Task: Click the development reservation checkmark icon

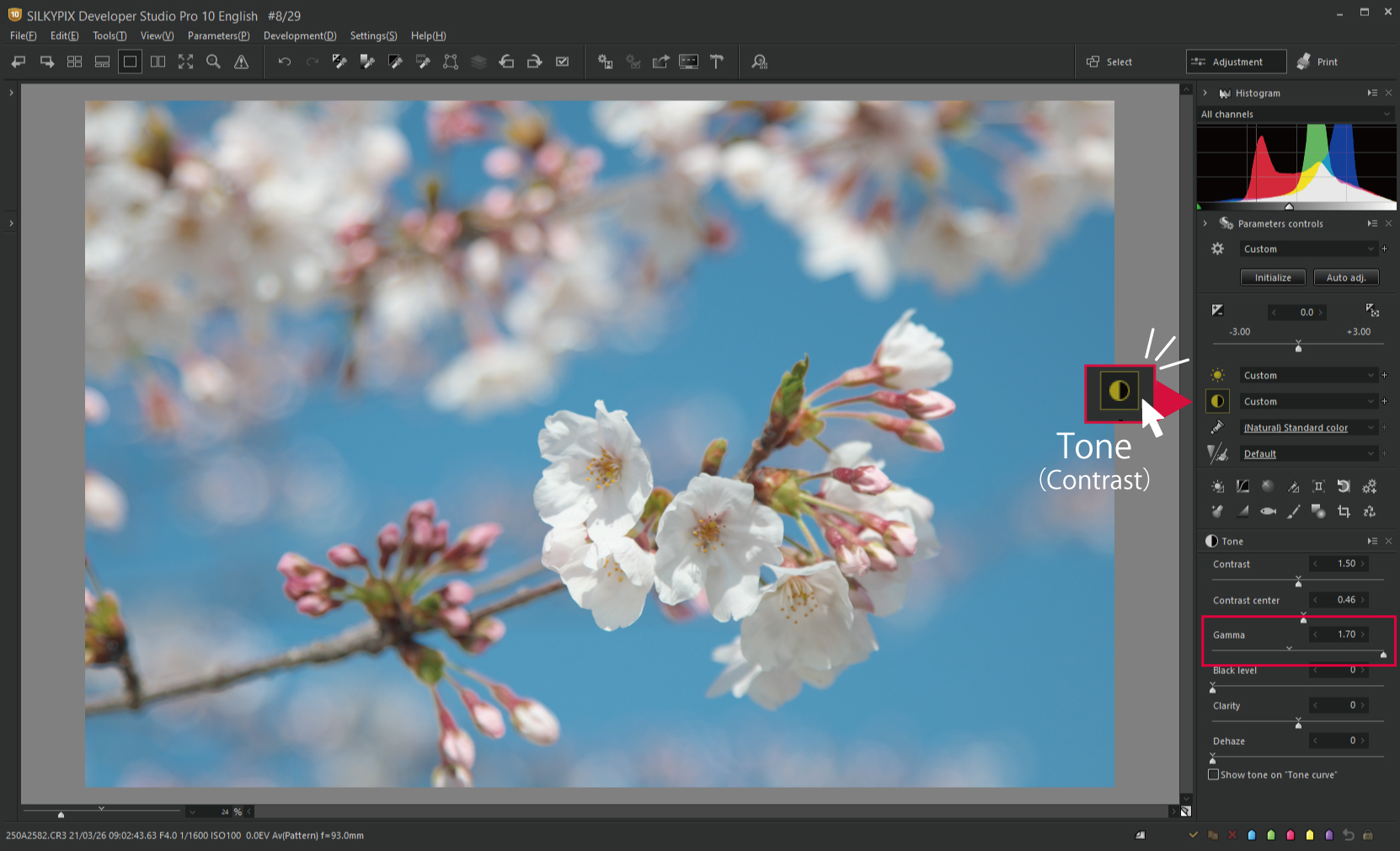Action: click(562, 62)
